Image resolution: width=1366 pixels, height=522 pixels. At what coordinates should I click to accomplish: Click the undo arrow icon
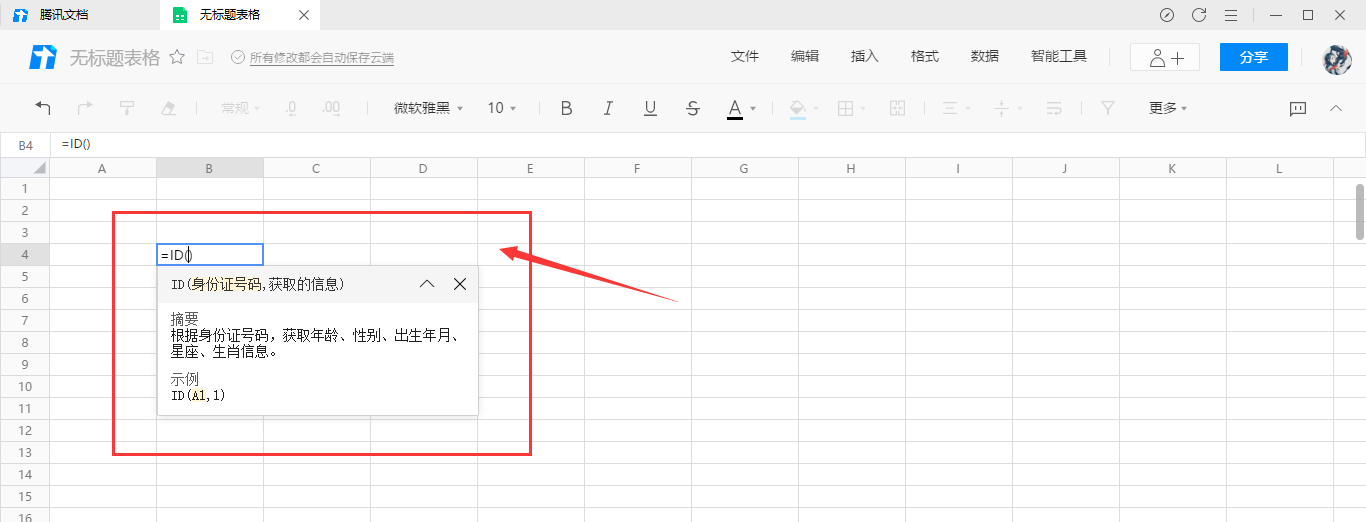(43, 108)
